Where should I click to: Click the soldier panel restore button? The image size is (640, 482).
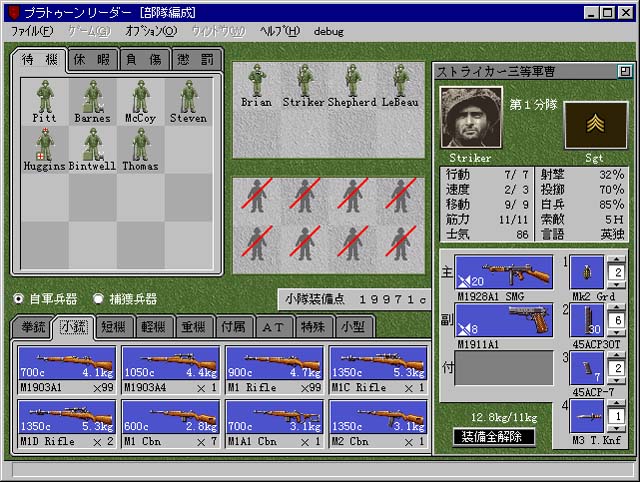pos(624,71)
